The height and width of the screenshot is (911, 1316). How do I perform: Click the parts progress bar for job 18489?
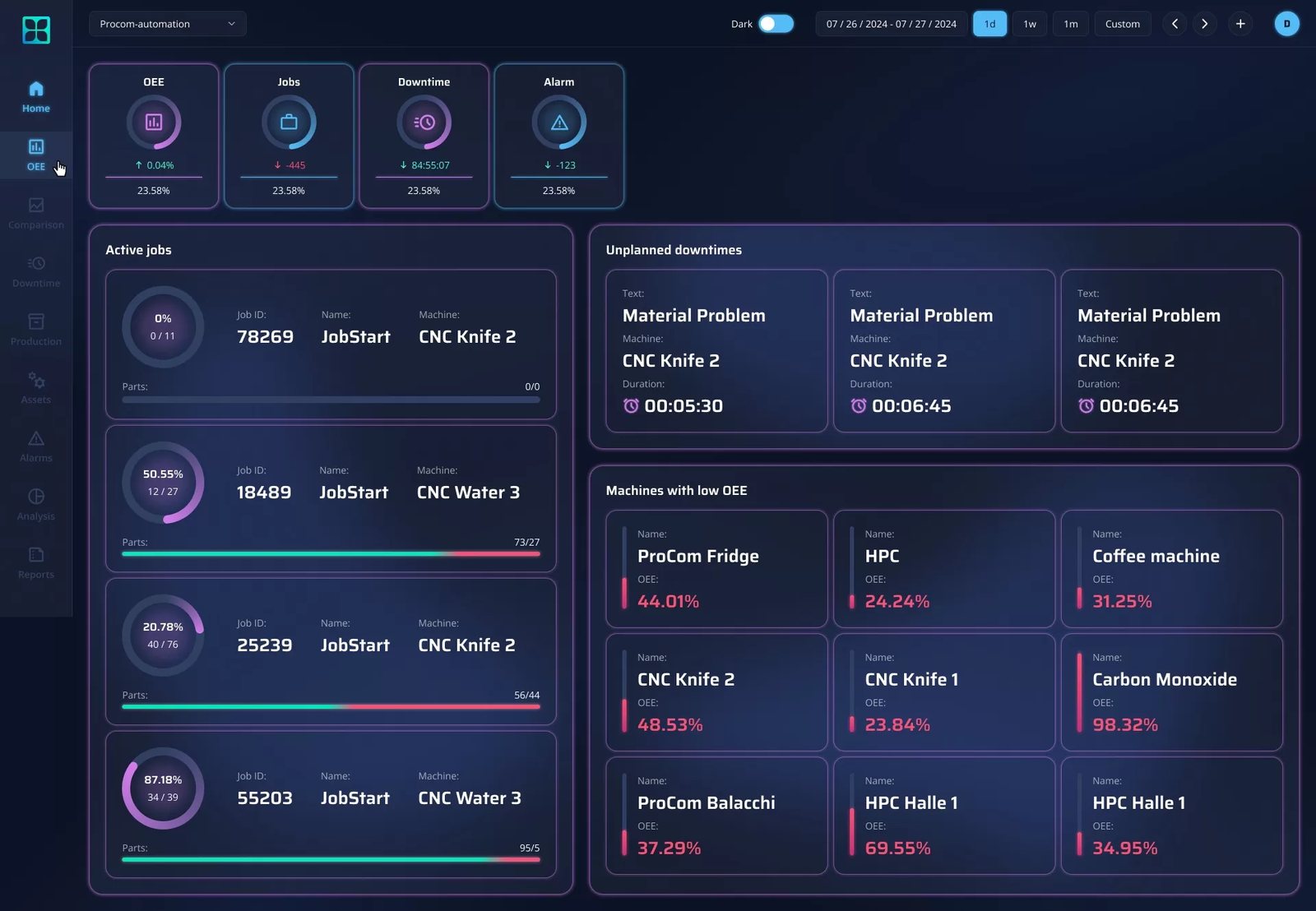tap(331, 554)
